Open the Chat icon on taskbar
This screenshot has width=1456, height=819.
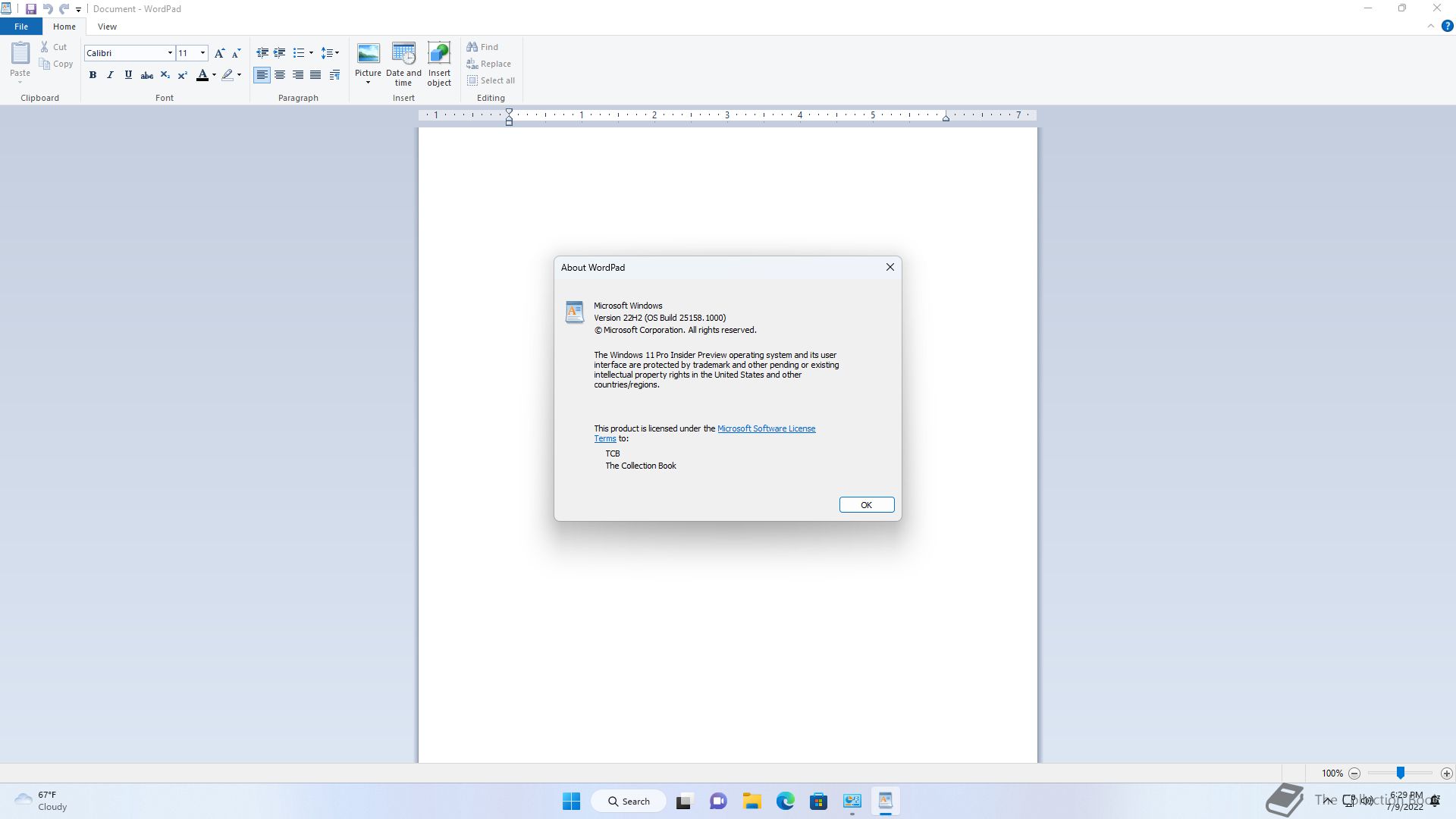(718, 802)
